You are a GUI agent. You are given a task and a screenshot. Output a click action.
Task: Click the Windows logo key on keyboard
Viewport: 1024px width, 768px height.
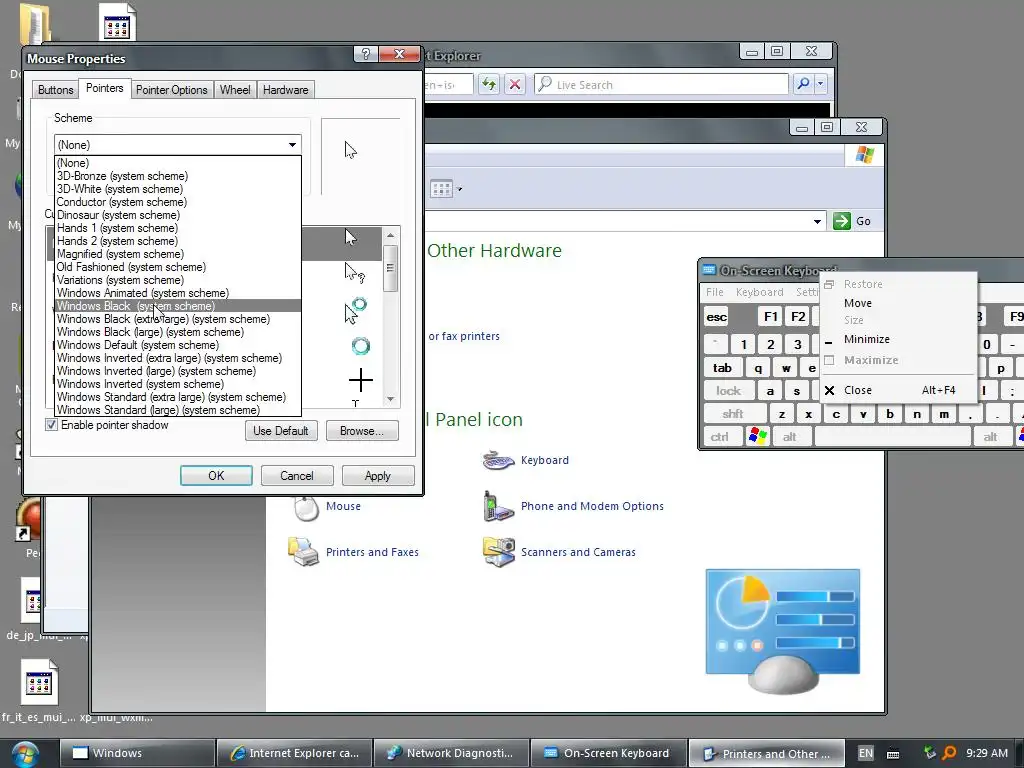click(x=758, y=436)
